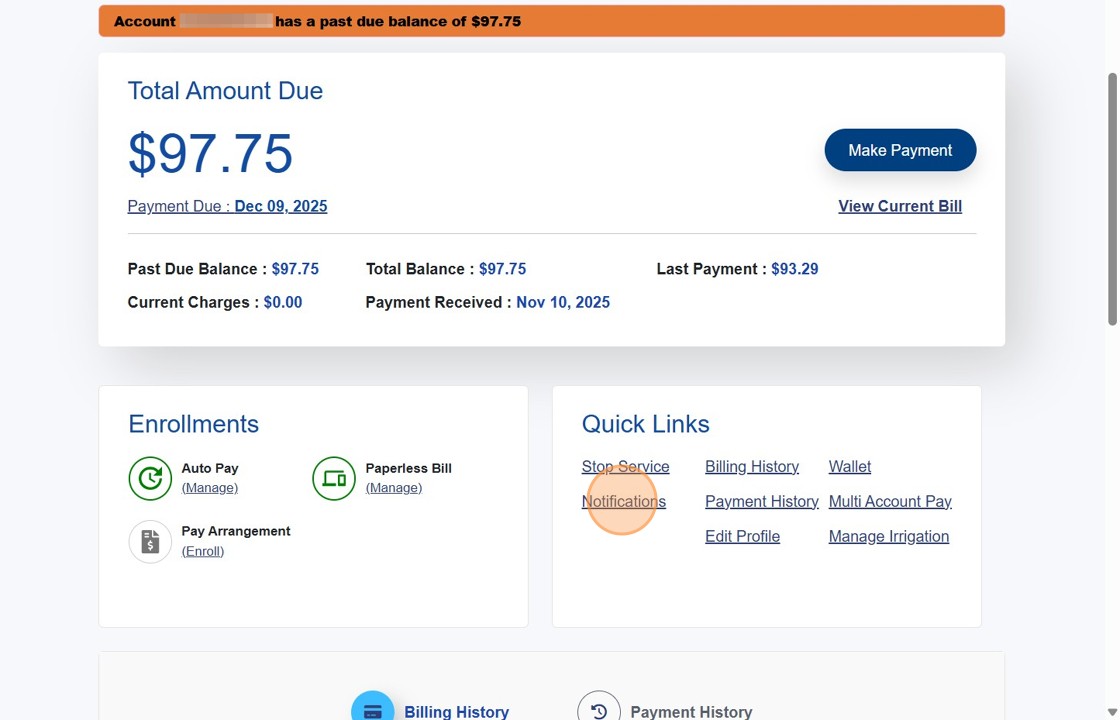The image size is (1120, 720).
Task: Manage Auto Pay enrollment
Action: click(209, 488)
